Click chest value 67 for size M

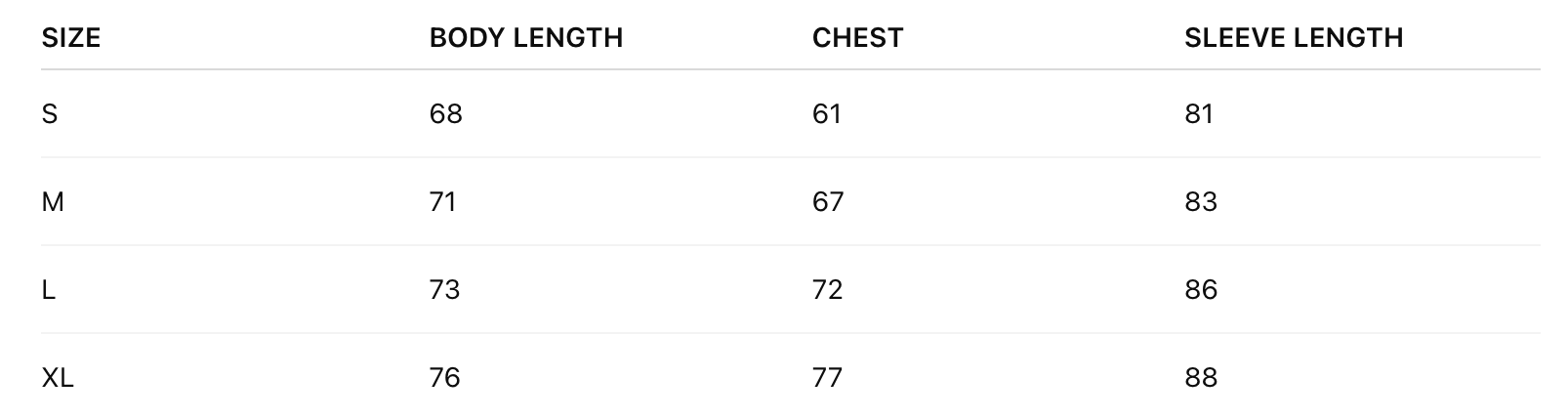pyautogui.click(x=828, y=202)
